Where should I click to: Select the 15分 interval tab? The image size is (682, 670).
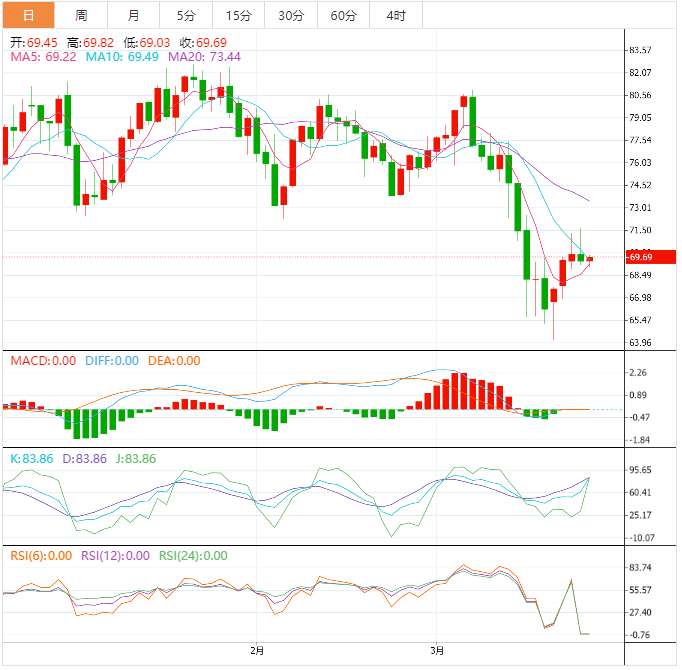tap(239, 15)
